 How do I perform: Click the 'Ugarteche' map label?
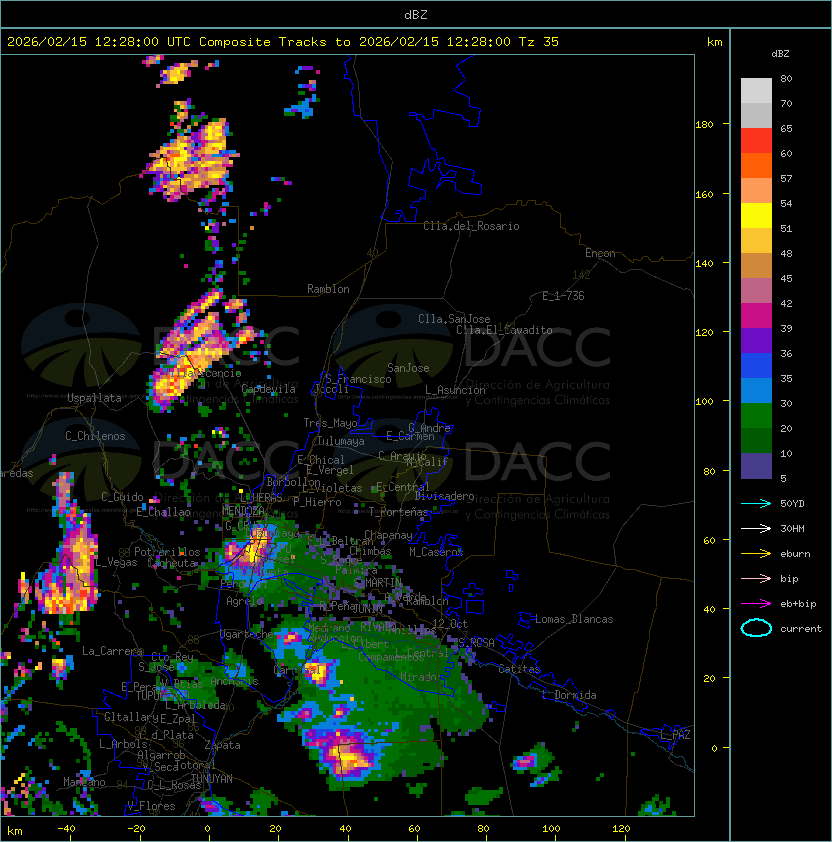247,634
